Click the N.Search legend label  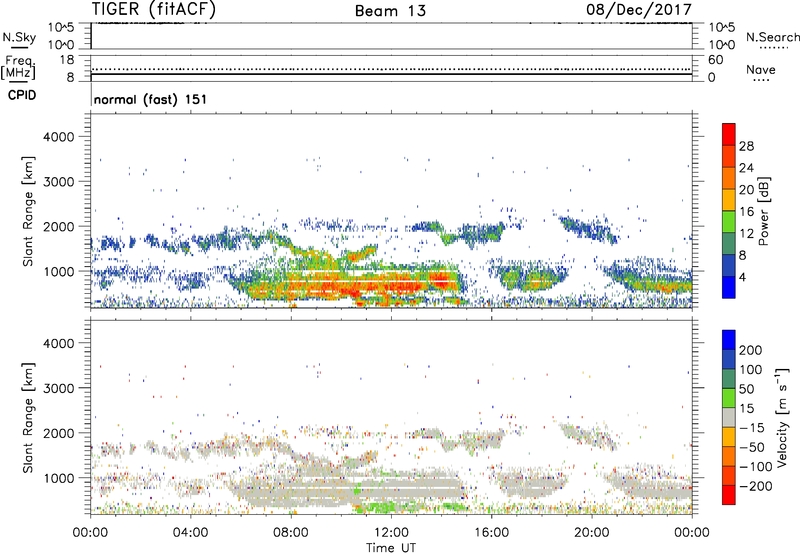[772, 37]
